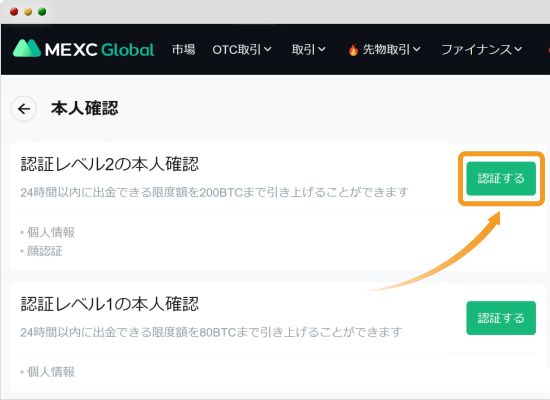Screen dimensions: 550x400
Task: Expand the ファイナンス dropdown menu
Action: tap(481, 49)
